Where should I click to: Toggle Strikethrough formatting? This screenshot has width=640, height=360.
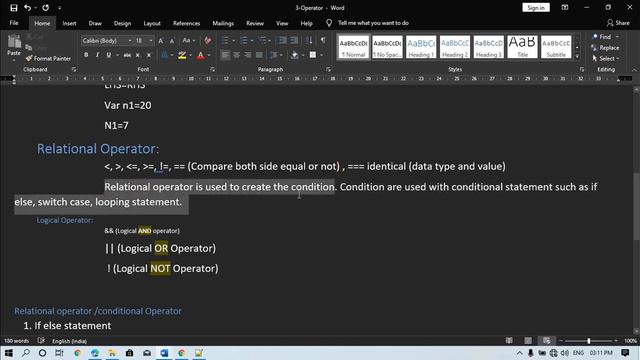127,55
